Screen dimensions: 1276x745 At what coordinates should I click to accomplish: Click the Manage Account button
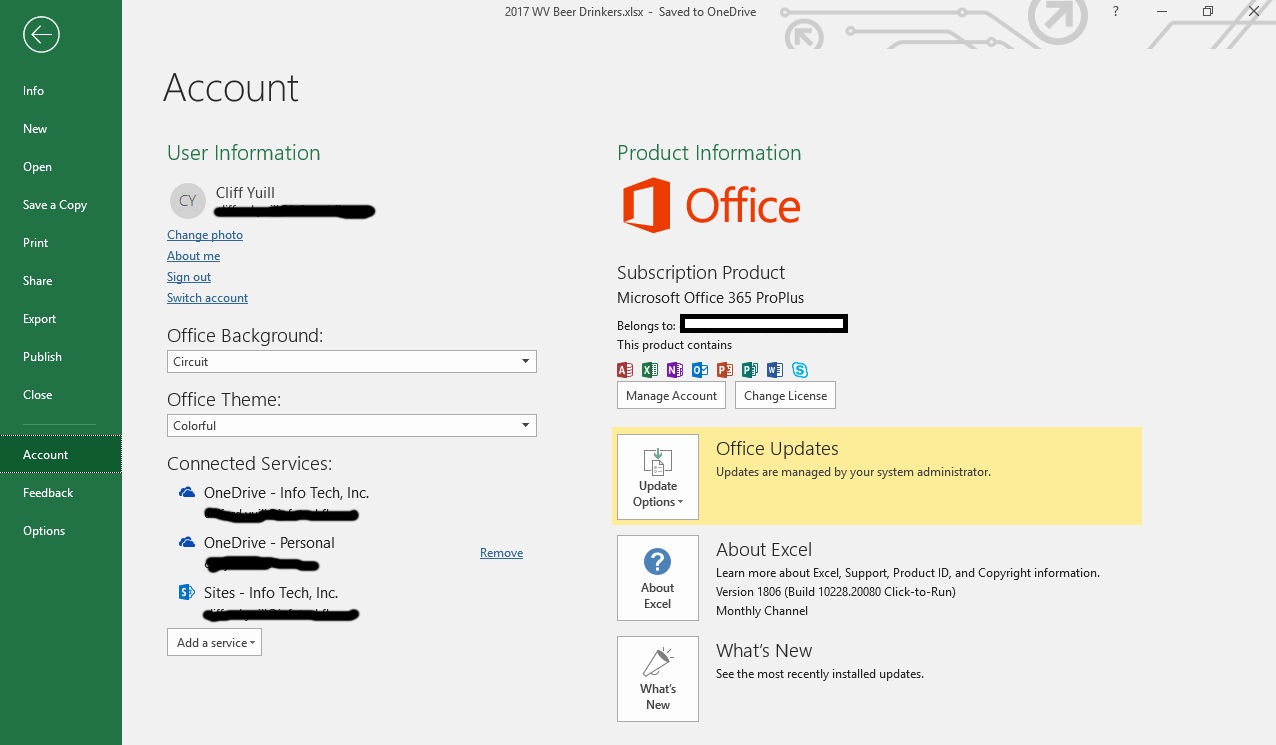(x=671, y=395)
